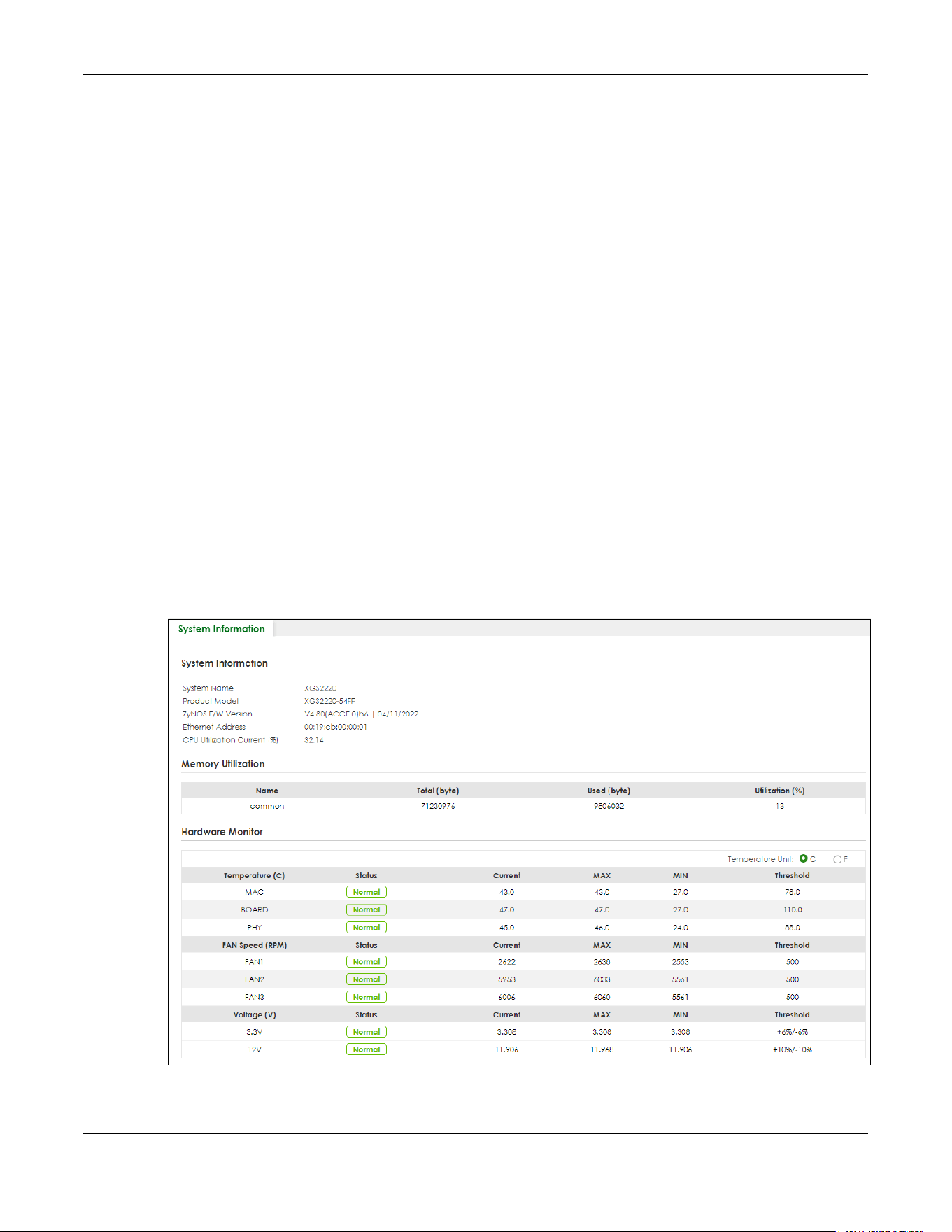
Task: Click FAN1 min speed 2553
Action: click(680, 962)
